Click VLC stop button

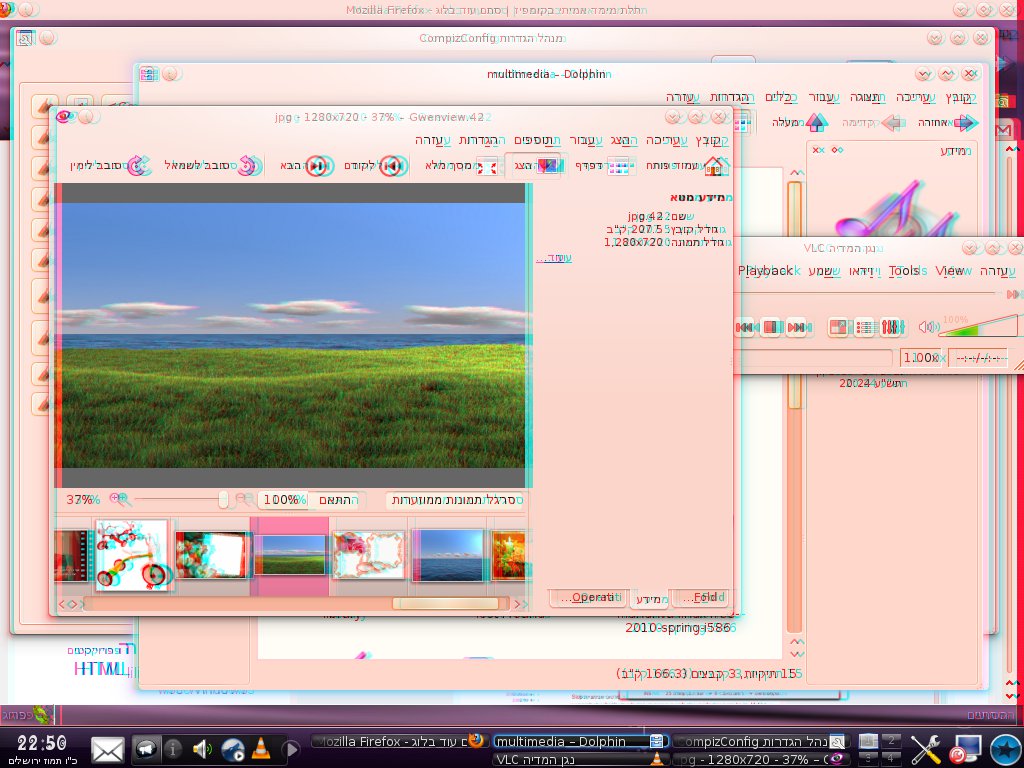click(771, 327)
